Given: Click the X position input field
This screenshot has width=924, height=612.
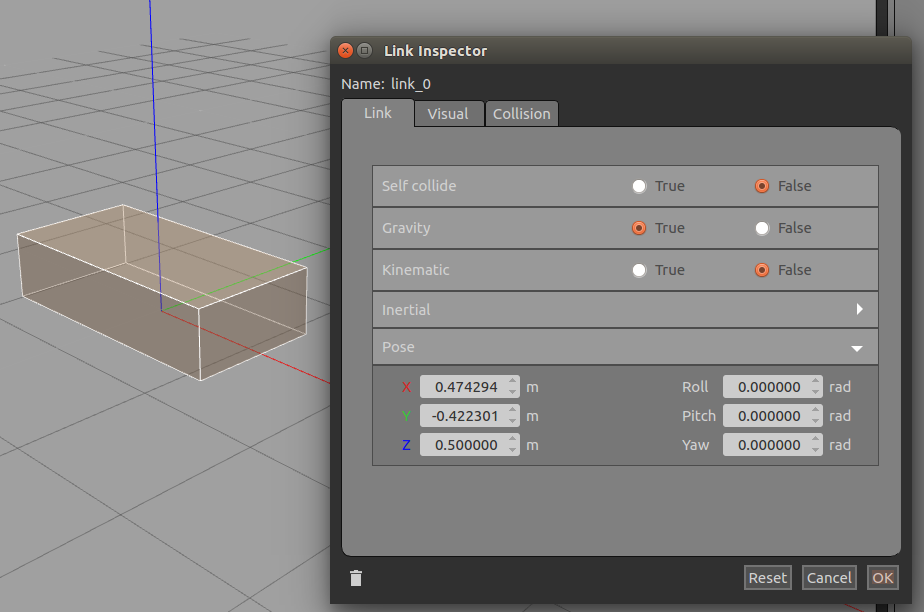Looking at the screenshot, I should [463, 387].
